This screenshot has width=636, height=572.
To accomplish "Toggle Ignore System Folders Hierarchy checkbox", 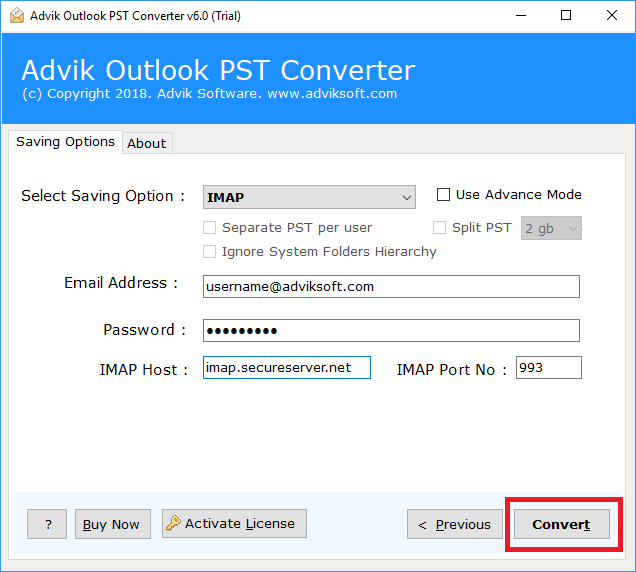I will tap(209, 252).
